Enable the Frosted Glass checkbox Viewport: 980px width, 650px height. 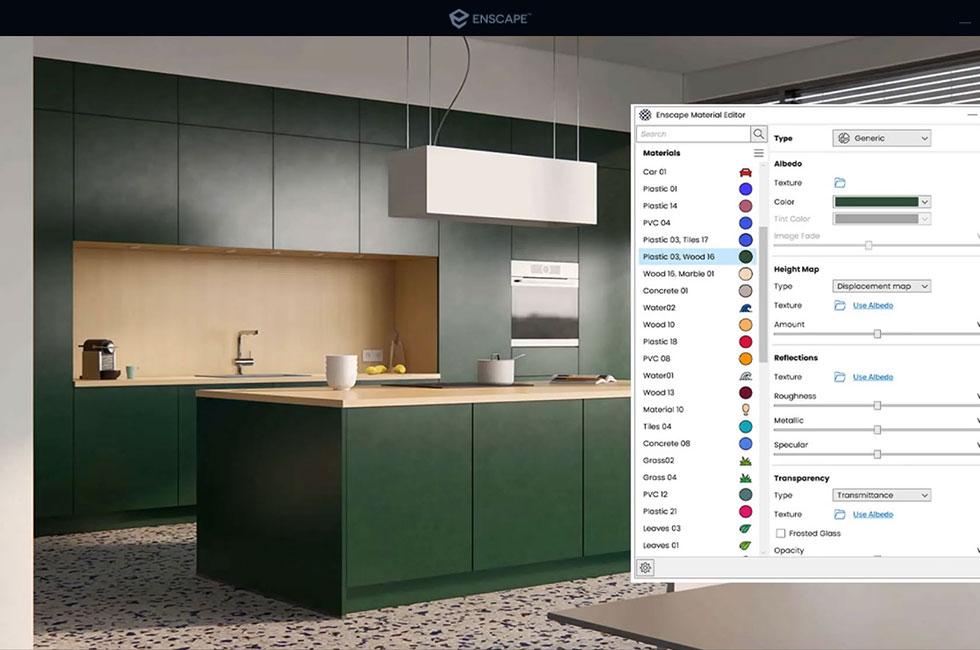pyautogui.click(x=781, y=533)
